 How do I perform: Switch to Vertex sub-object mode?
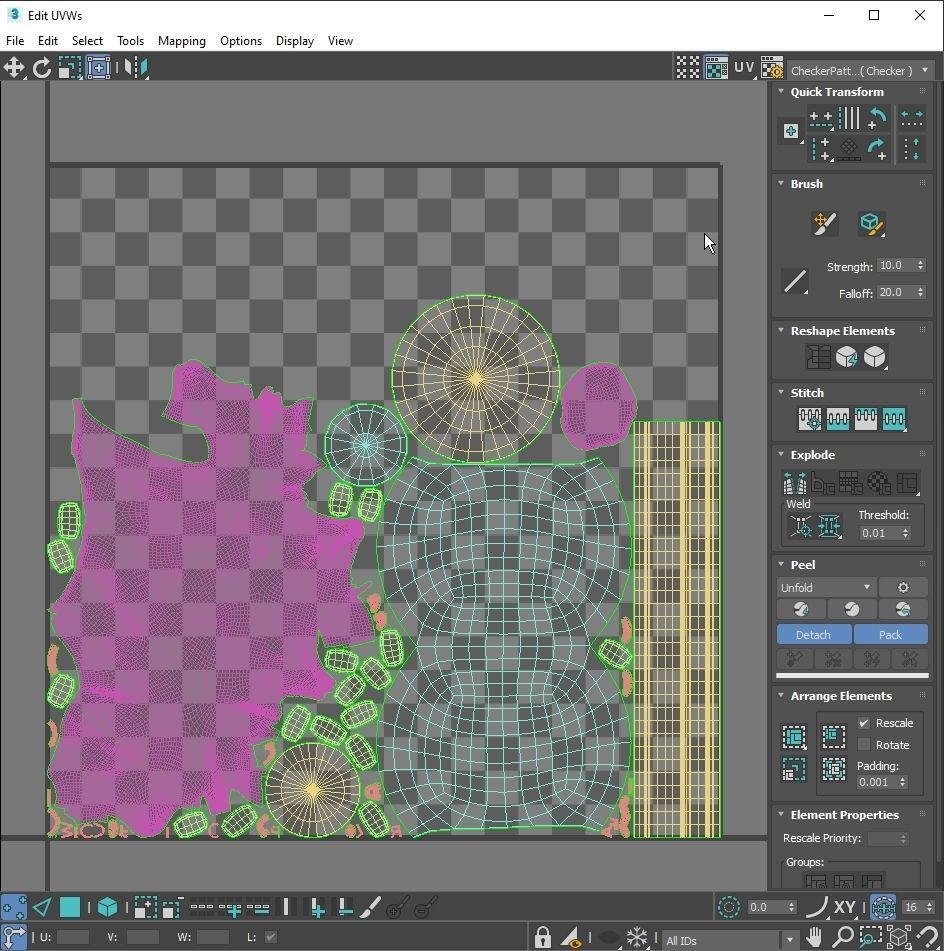13,907
